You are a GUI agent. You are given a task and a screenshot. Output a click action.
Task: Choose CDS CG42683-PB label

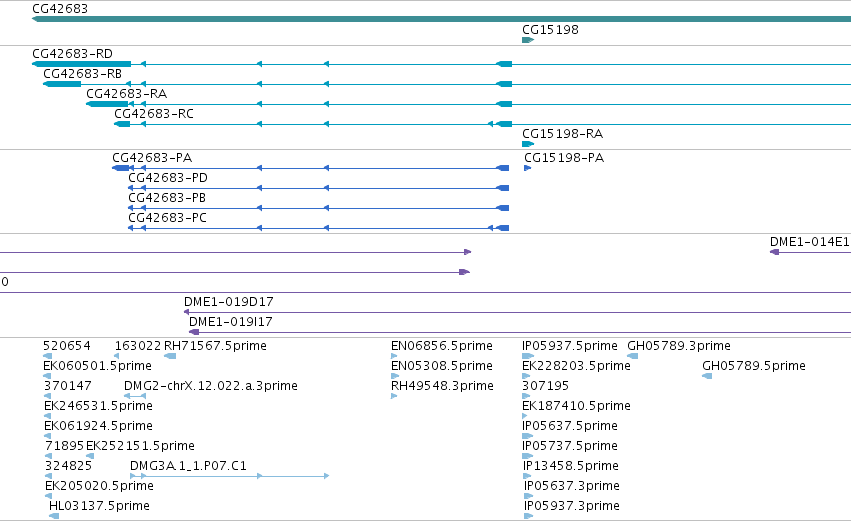pyautogui.click(x=167, y=198)
